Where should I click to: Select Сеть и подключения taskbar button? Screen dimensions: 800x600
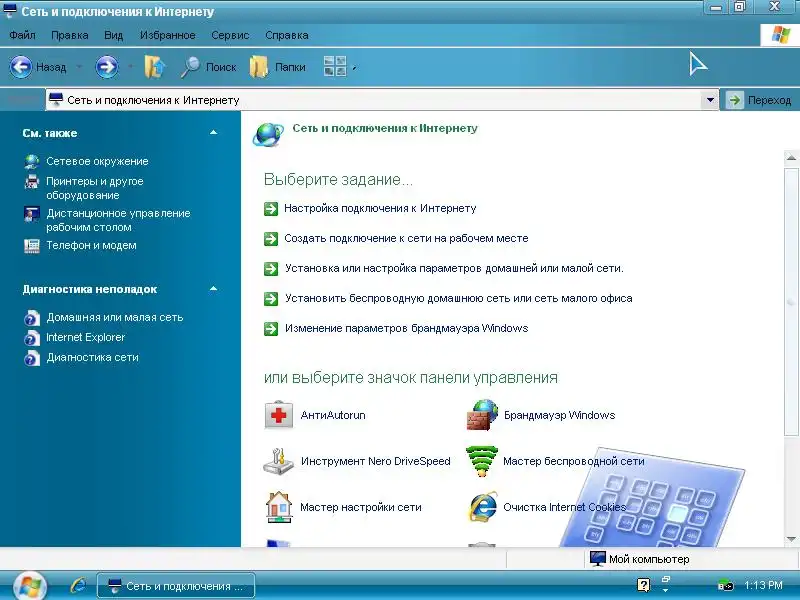pos(176,586)
